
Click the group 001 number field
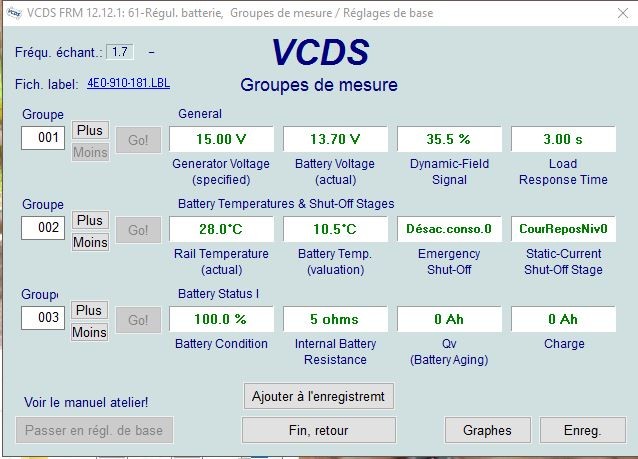(44, 138)
